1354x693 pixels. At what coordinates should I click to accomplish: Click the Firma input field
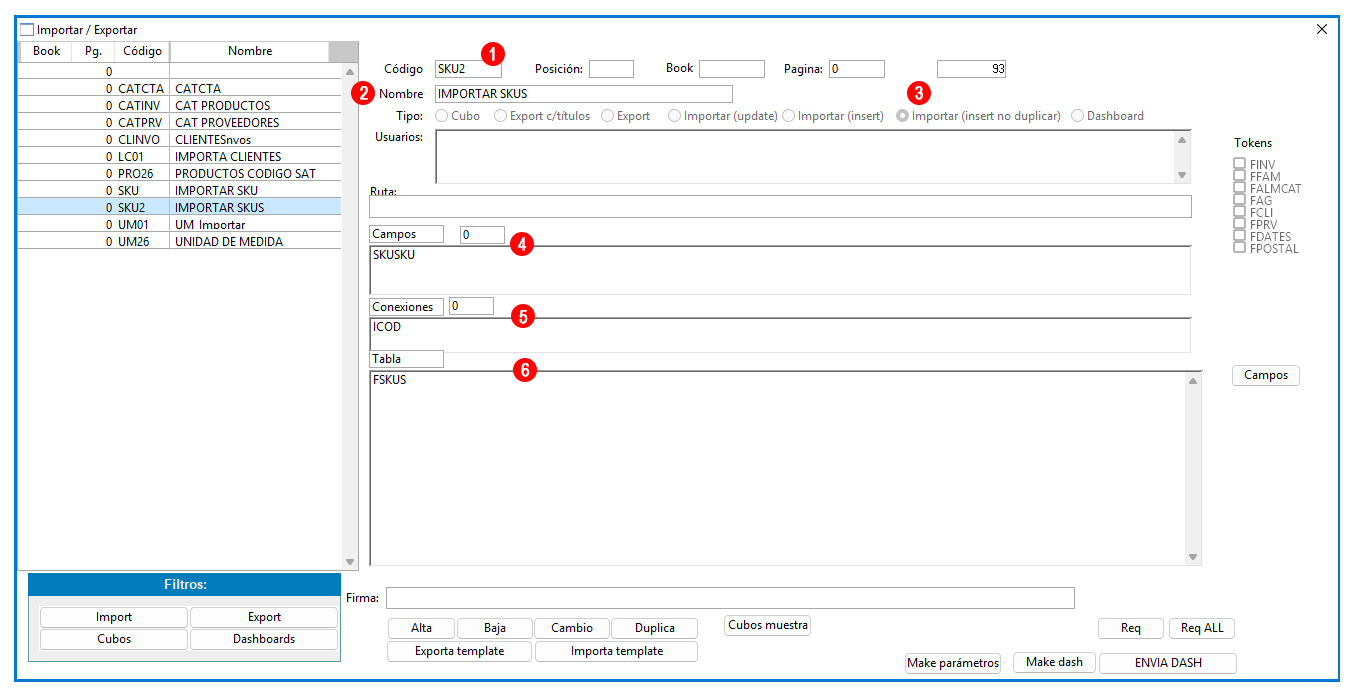coord(730,598)
